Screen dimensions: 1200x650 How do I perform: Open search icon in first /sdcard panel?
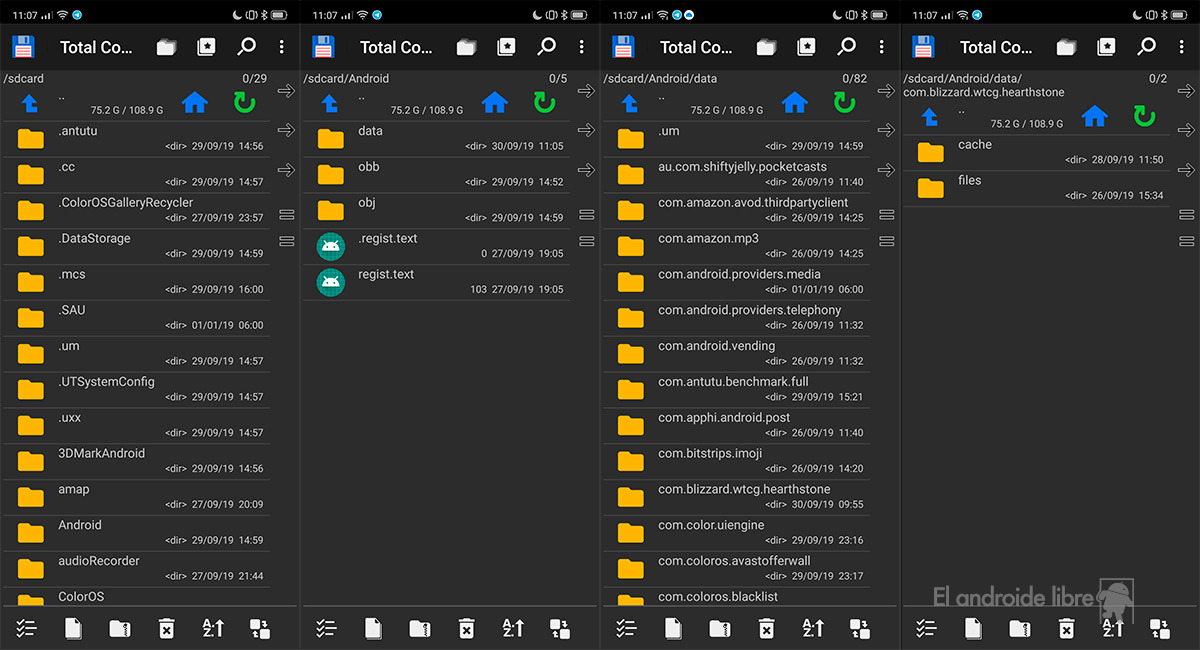click(x=246, y=47)
